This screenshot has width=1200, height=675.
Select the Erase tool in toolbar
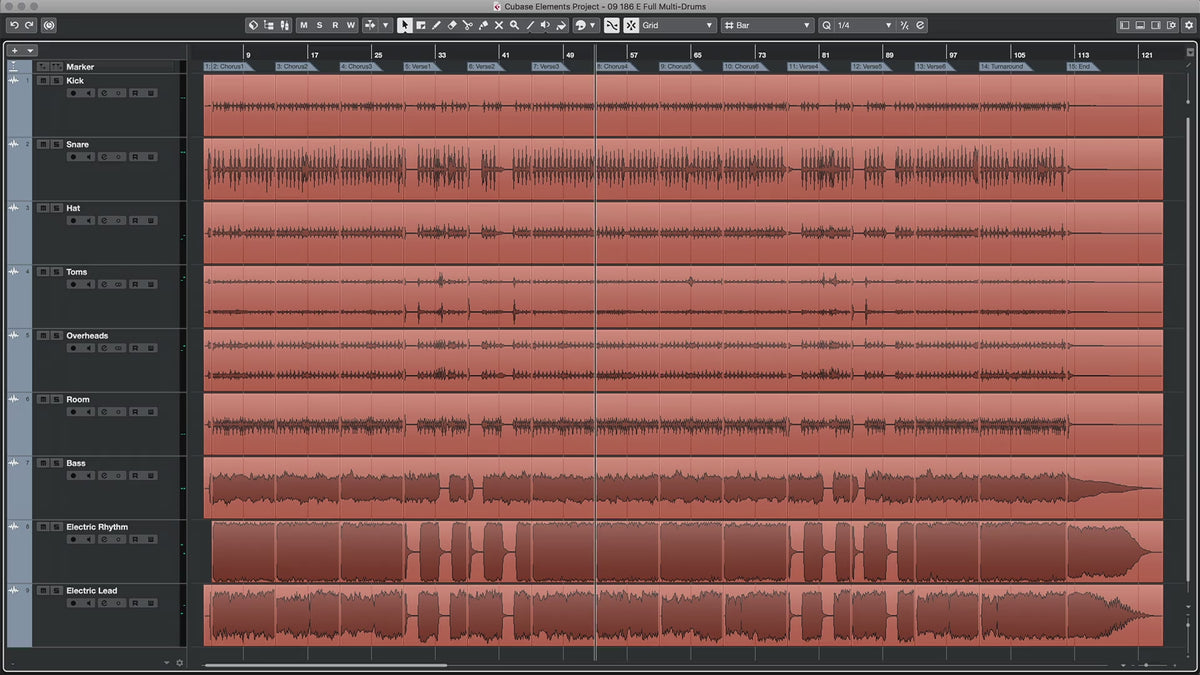click(451, 25)
